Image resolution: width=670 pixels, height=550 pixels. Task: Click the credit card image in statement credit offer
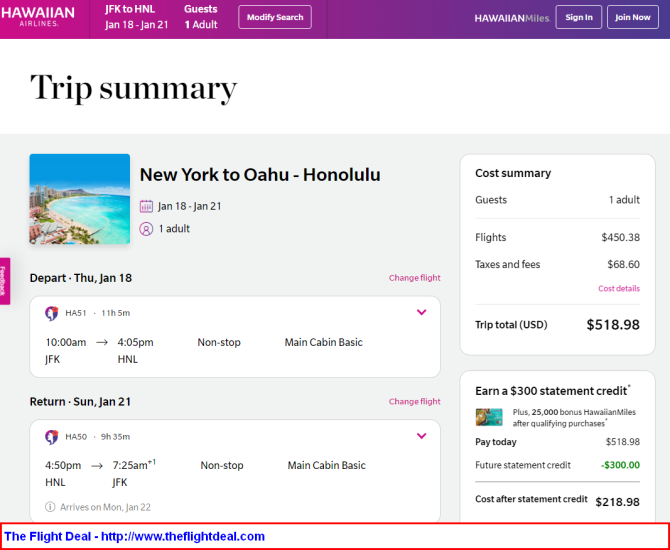pyautogui.click(x=489, y=417)
